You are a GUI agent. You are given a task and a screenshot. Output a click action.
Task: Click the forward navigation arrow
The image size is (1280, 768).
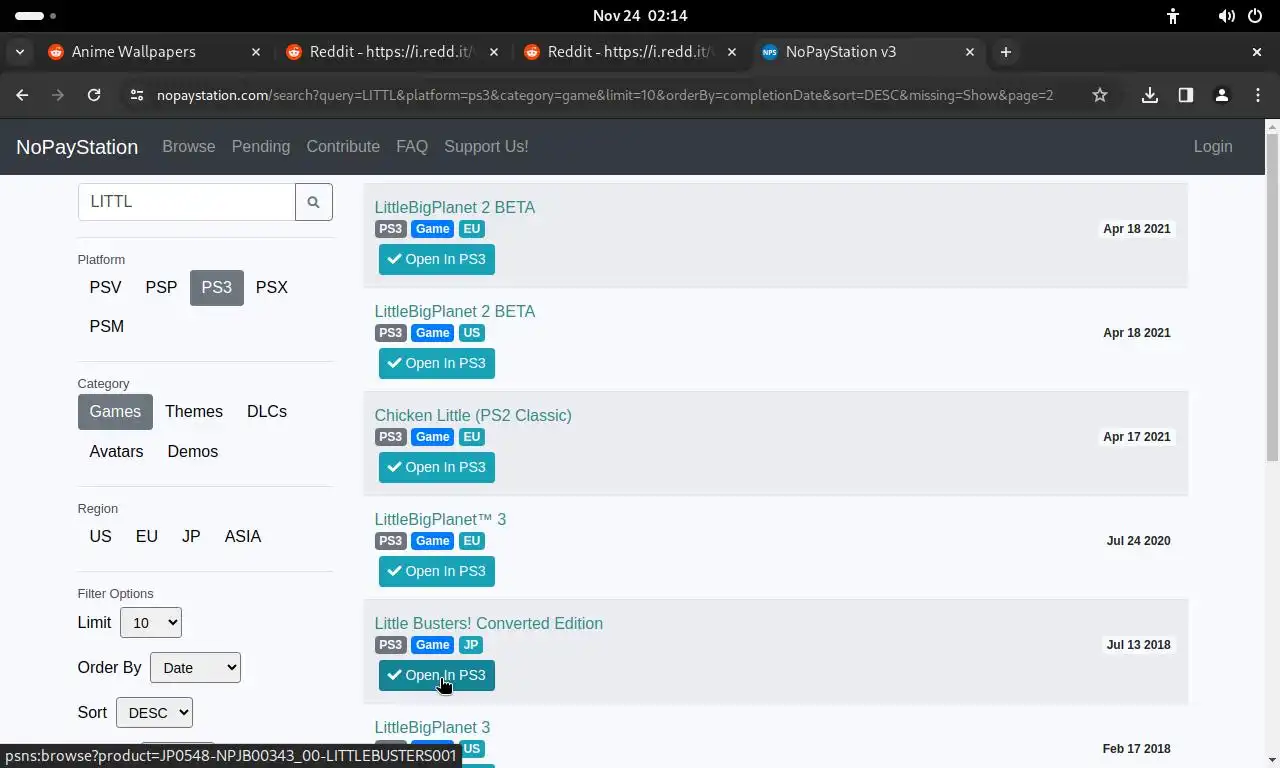coord(58,95)
